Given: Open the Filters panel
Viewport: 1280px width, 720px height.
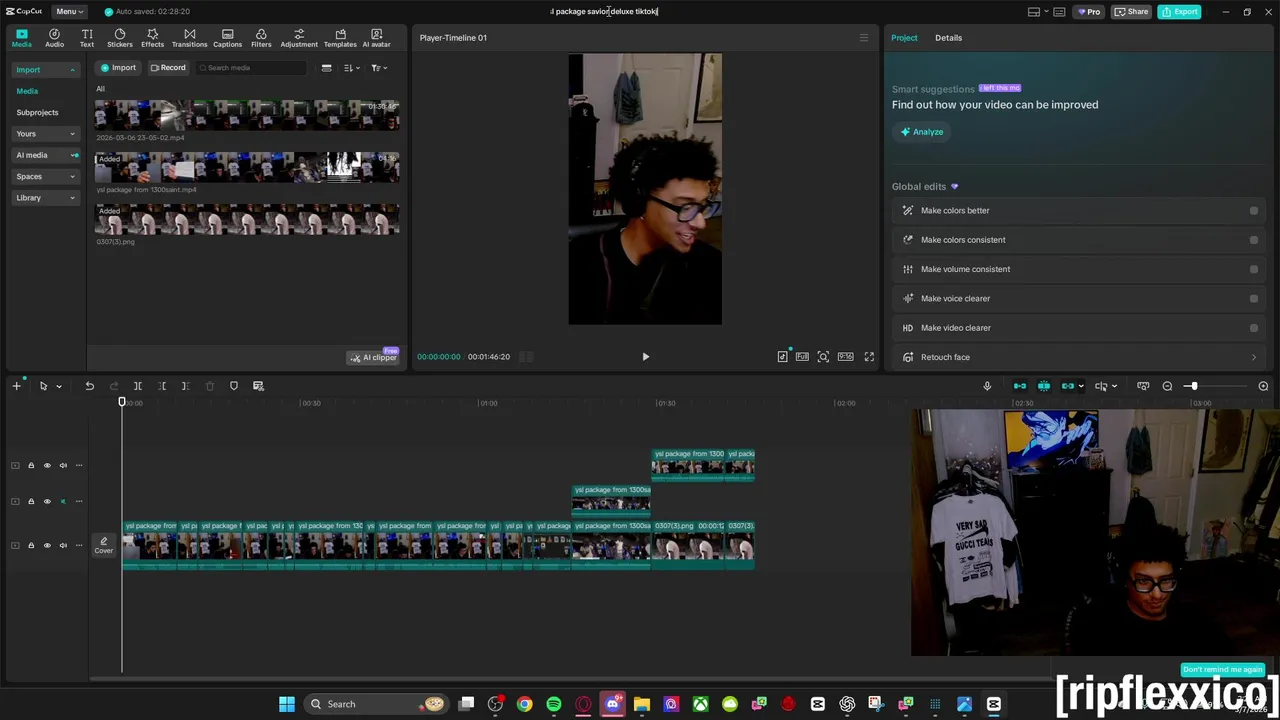Looking at the screenshot, I should pyautogui.click(x=261, y=38).
